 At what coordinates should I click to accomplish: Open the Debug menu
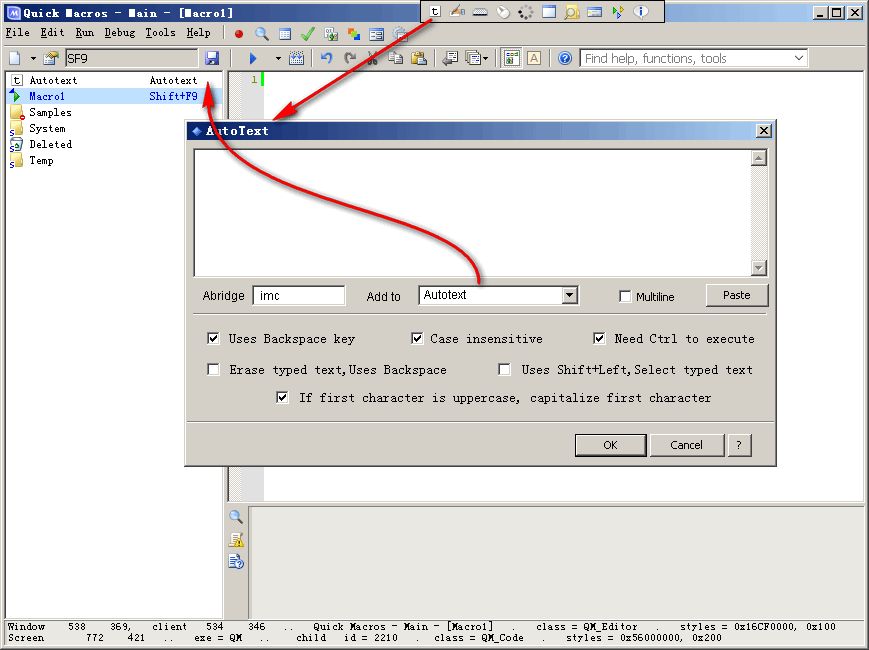pyautogui.click(x=120, y=33)
